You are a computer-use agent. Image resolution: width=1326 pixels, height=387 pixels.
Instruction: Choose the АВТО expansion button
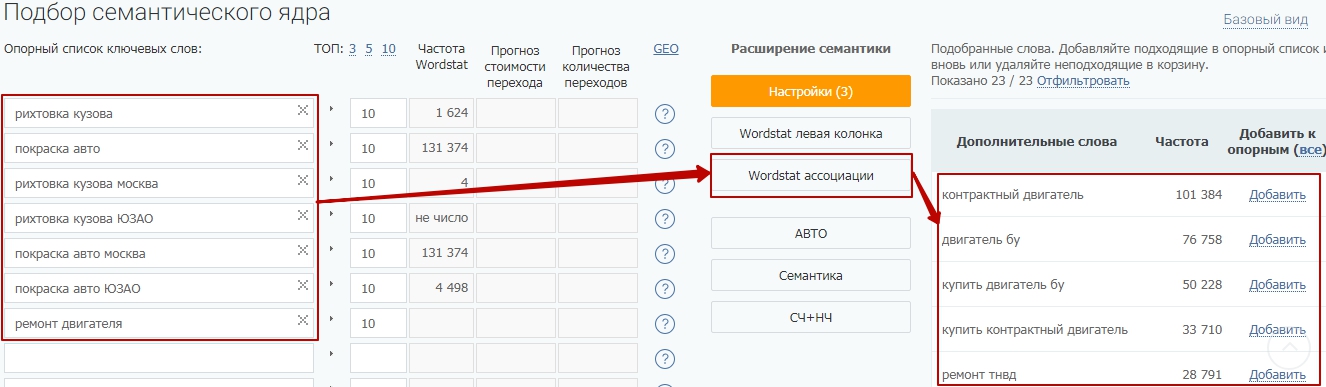(x=811, y=233)
